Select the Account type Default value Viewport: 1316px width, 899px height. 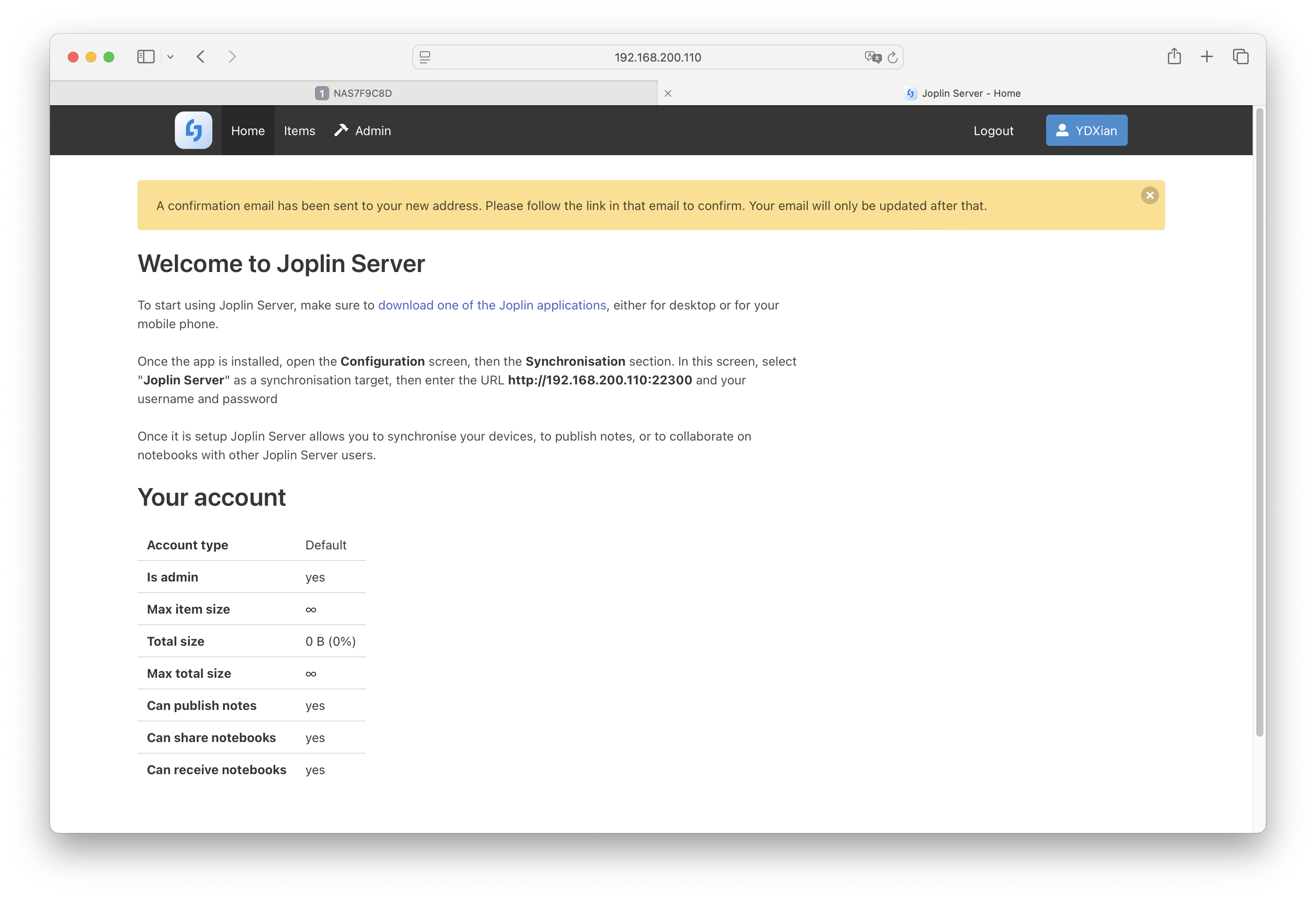(326, 544)
